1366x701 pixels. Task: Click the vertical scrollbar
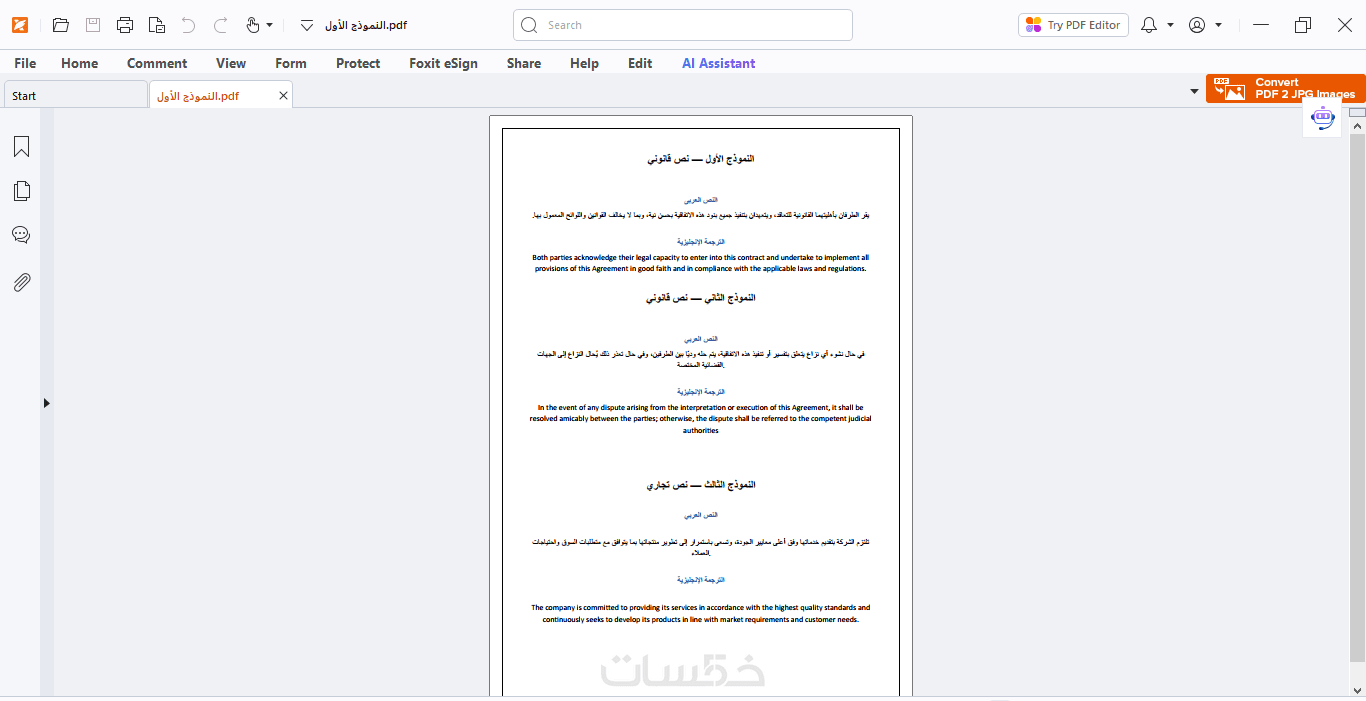[1357, 398]
